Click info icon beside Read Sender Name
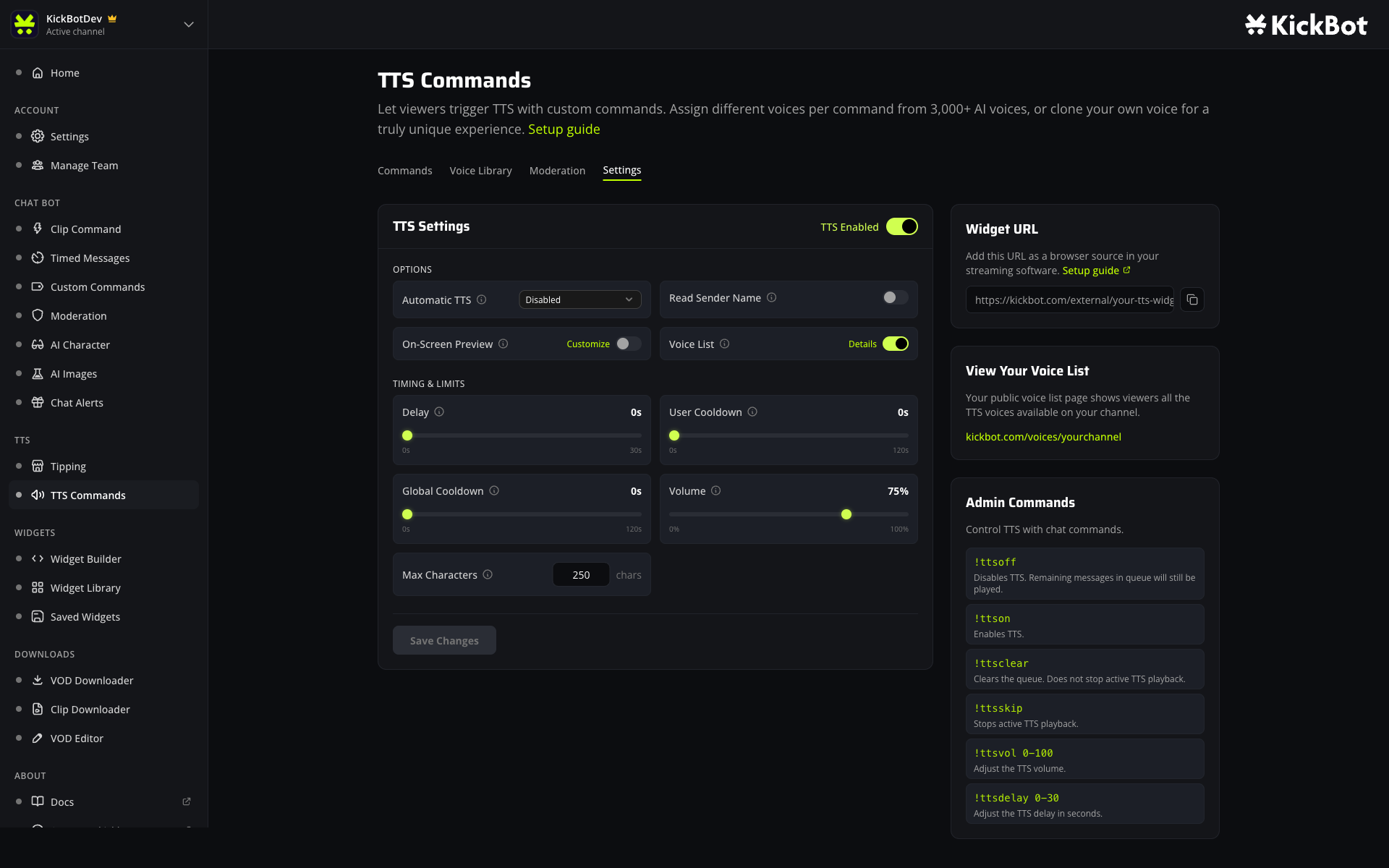The height and width of the screenshot is (868, 1389). [772, 297]
